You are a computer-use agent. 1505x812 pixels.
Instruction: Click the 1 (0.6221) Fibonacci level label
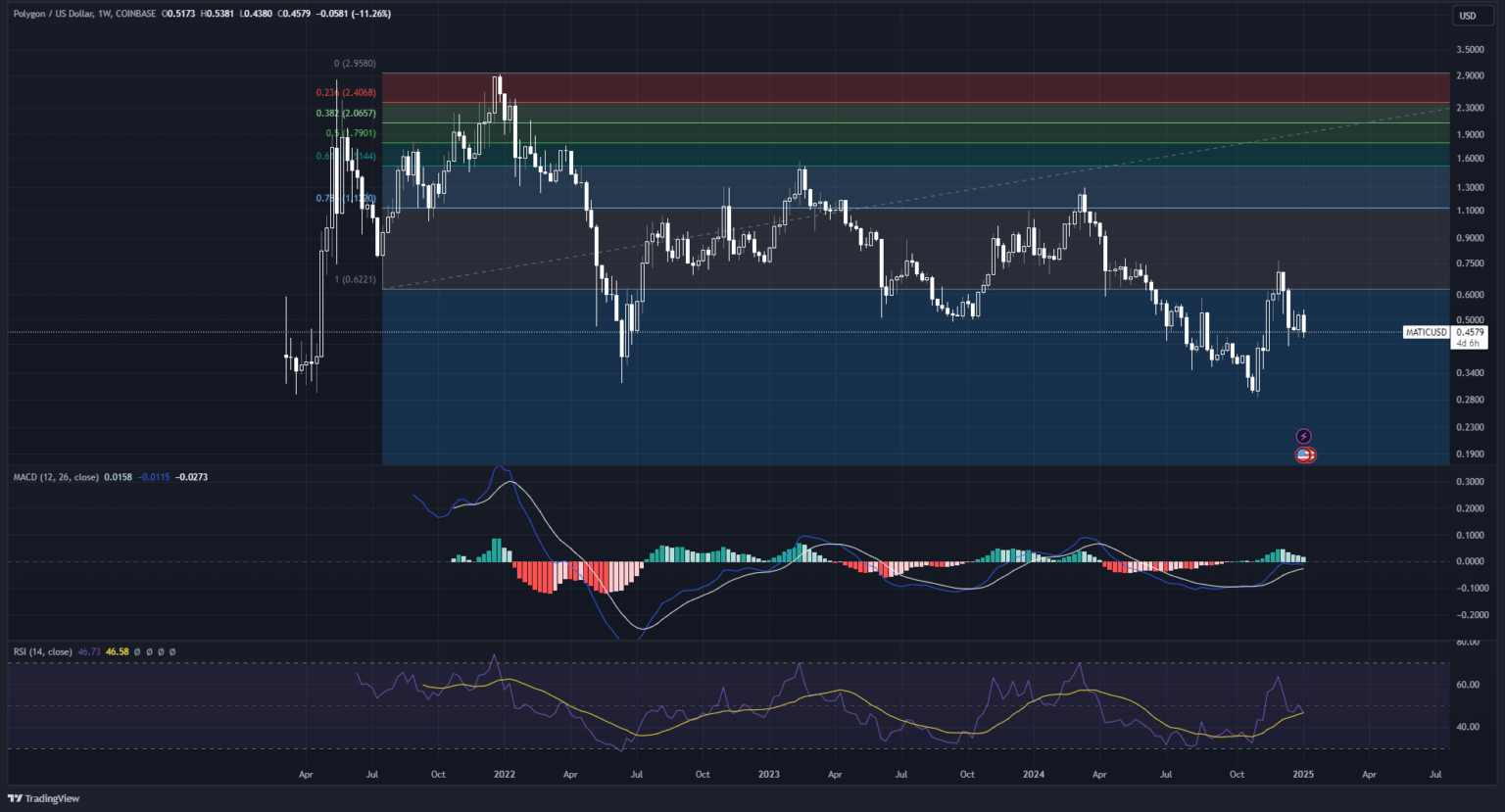pyautogui.click(x=356, y=279)
